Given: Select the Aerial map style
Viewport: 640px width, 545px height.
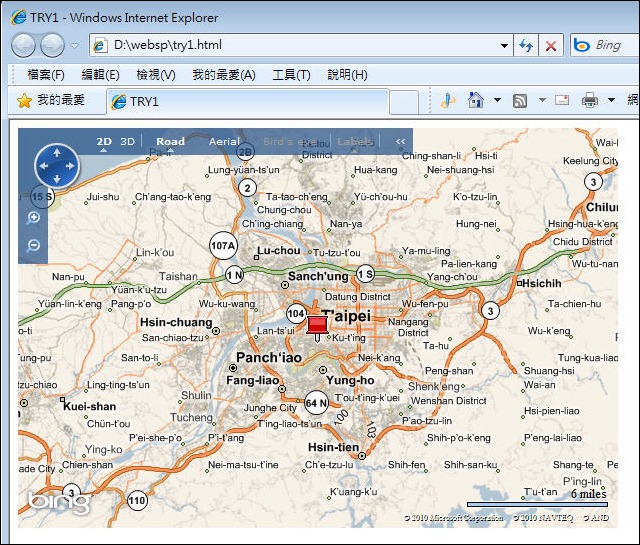Looking at the screenshot, I should tap(224, 141).
